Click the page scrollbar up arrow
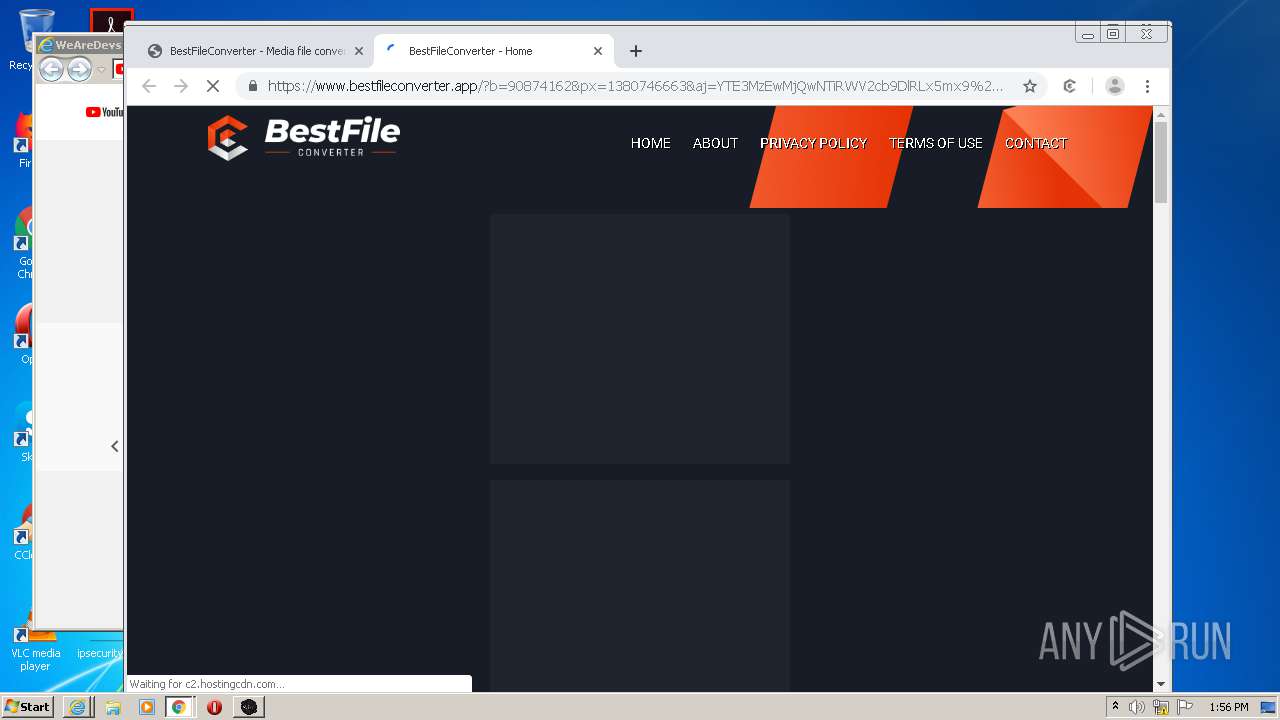The width and height of the screenshot is (1280, 720). click(x=1161, y=114)
